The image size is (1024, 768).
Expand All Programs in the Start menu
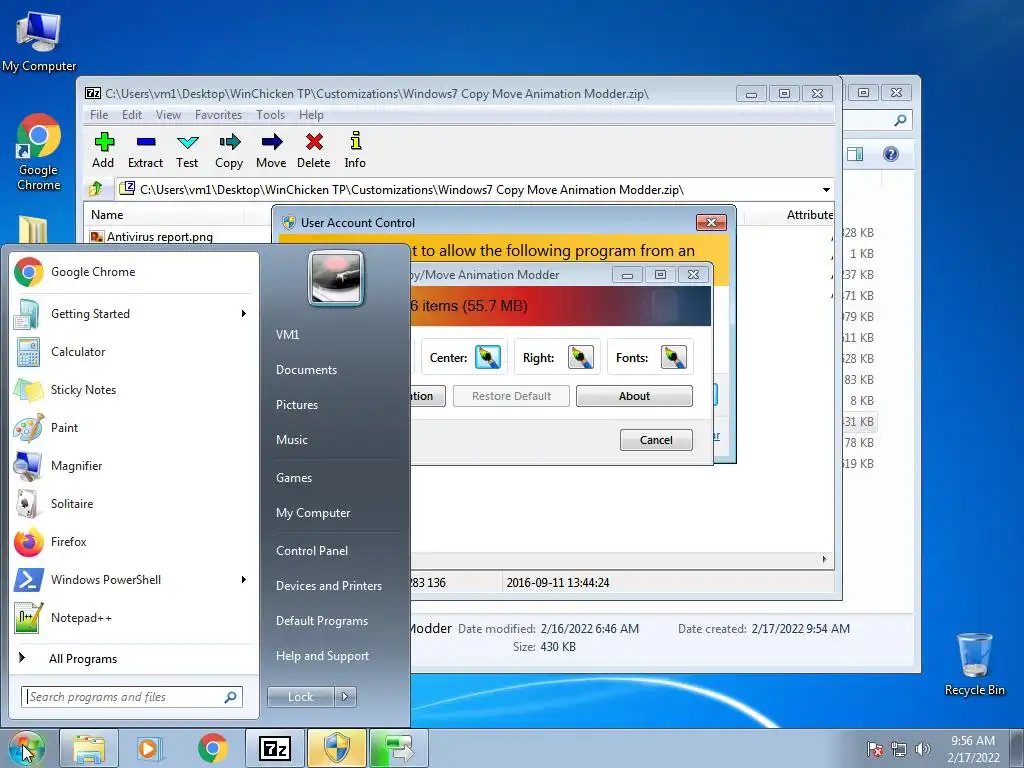[x=133, y=659]
